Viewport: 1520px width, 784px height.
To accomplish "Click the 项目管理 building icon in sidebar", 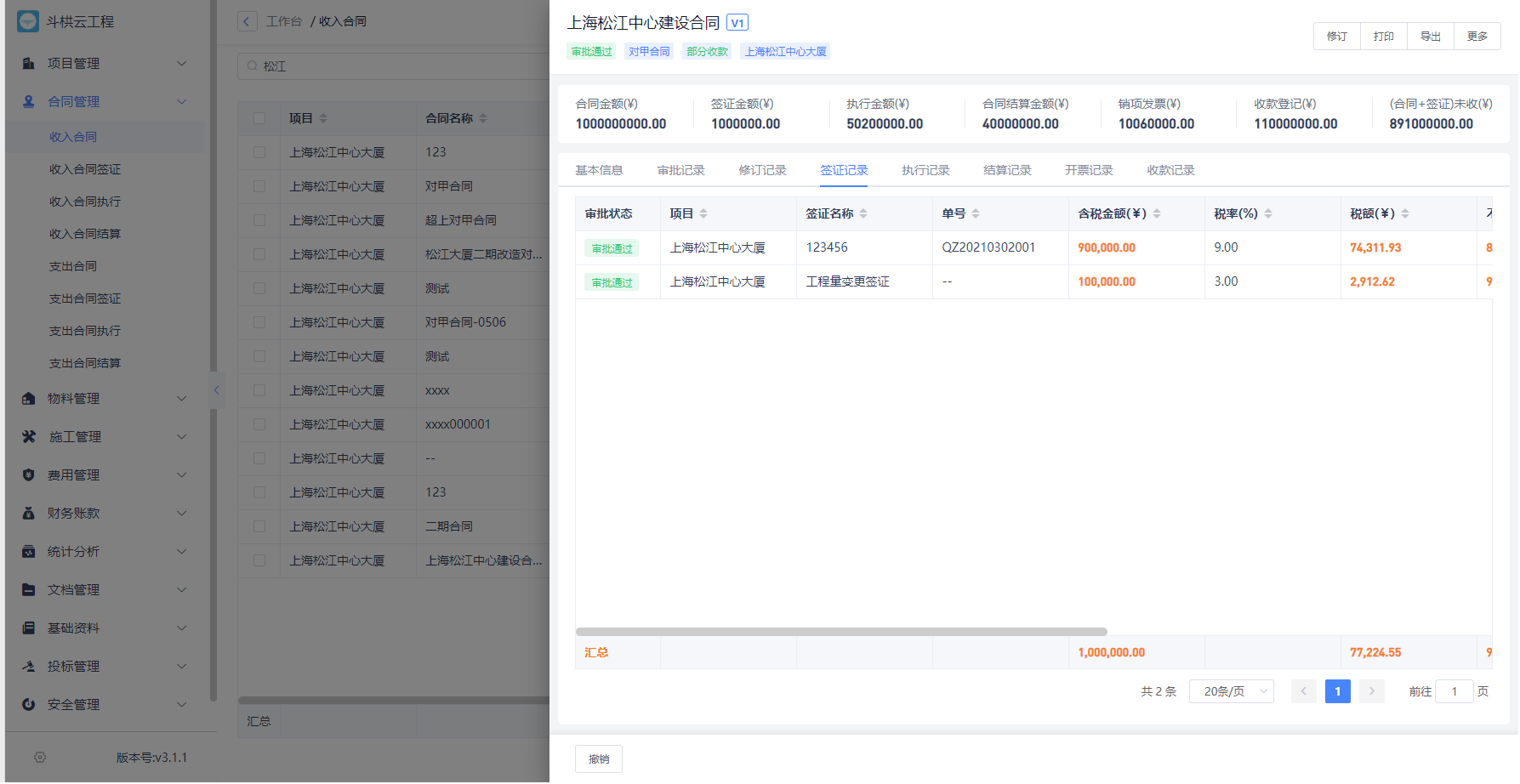I will (x=29, y=64).
